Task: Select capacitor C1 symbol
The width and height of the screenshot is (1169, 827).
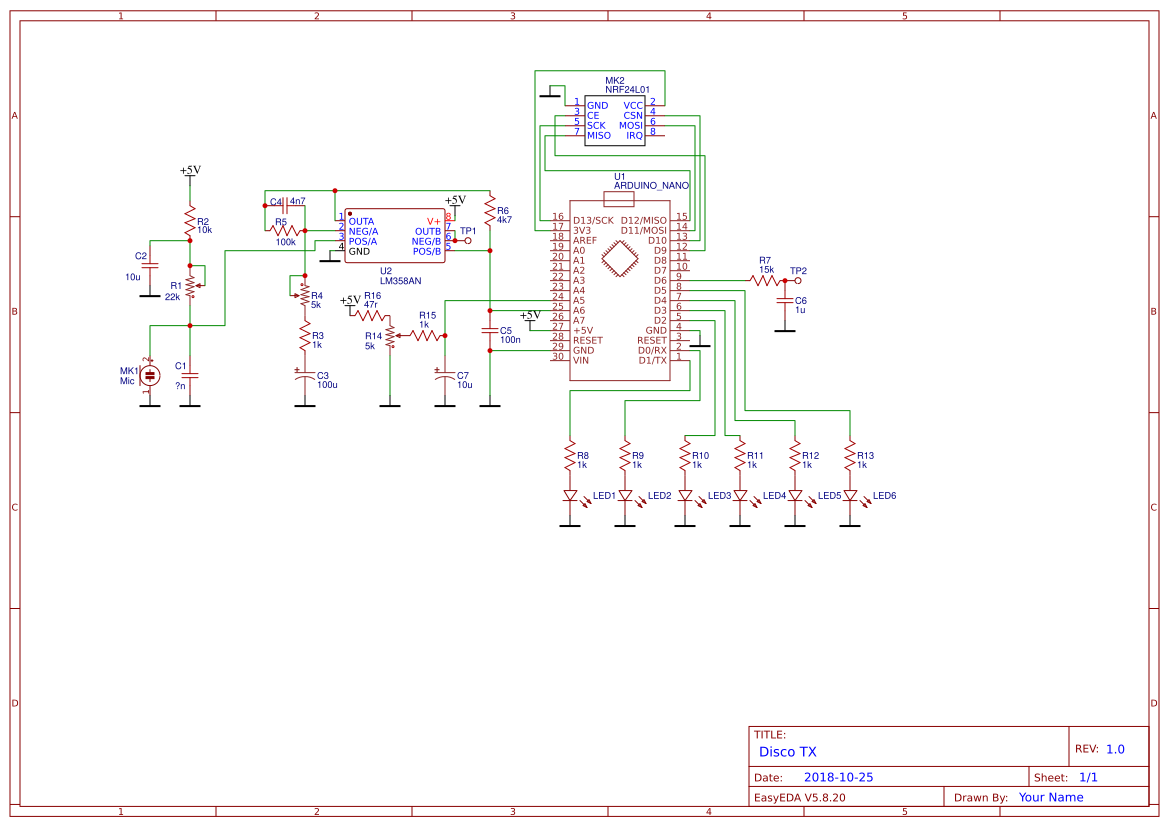Action: coord(190,376)
